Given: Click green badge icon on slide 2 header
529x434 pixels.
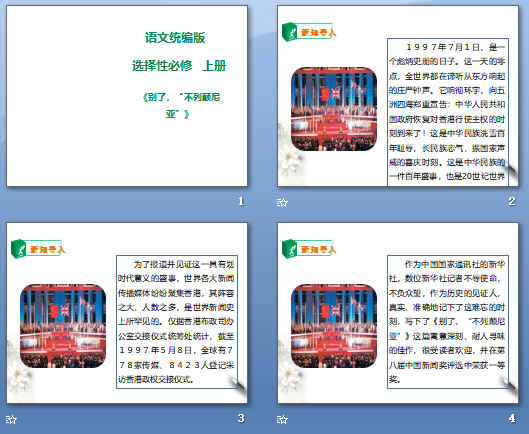Looking at the screenshot, I should tap(289, 32).
